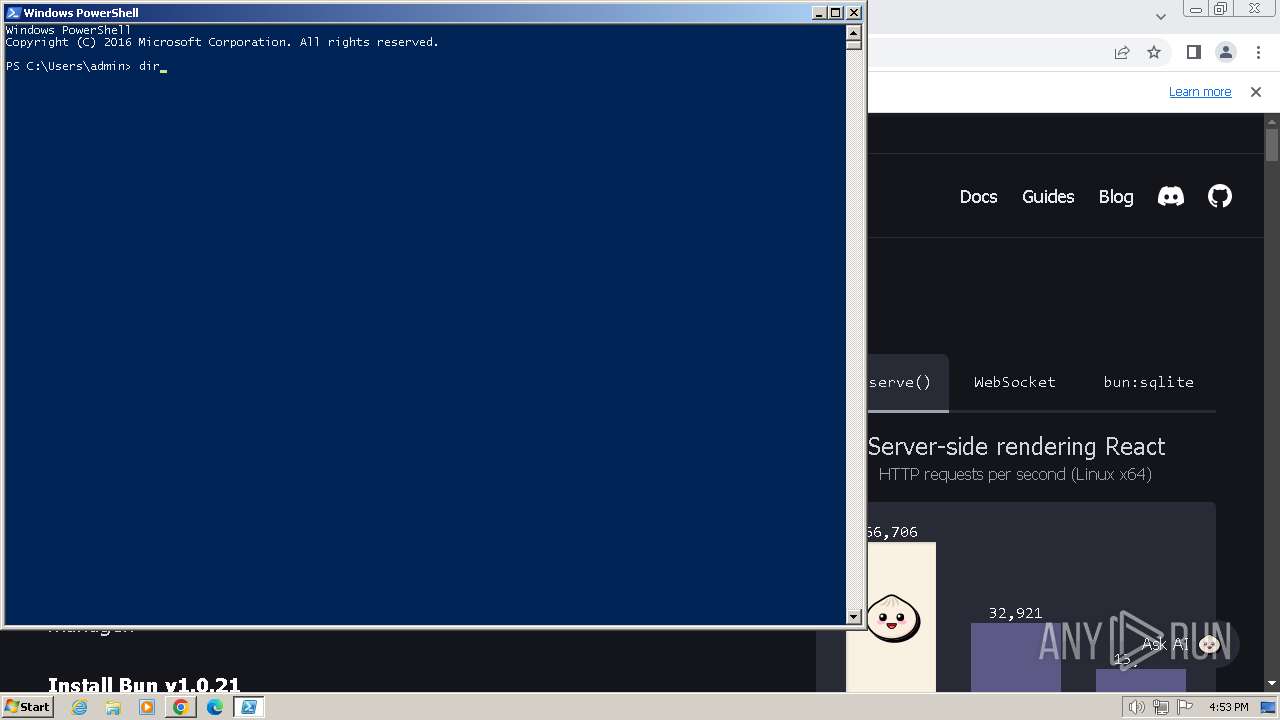Click Install Bun v1.0.21 heading
This screenshot has height=720, width=1280.
(x=144, y=685)
